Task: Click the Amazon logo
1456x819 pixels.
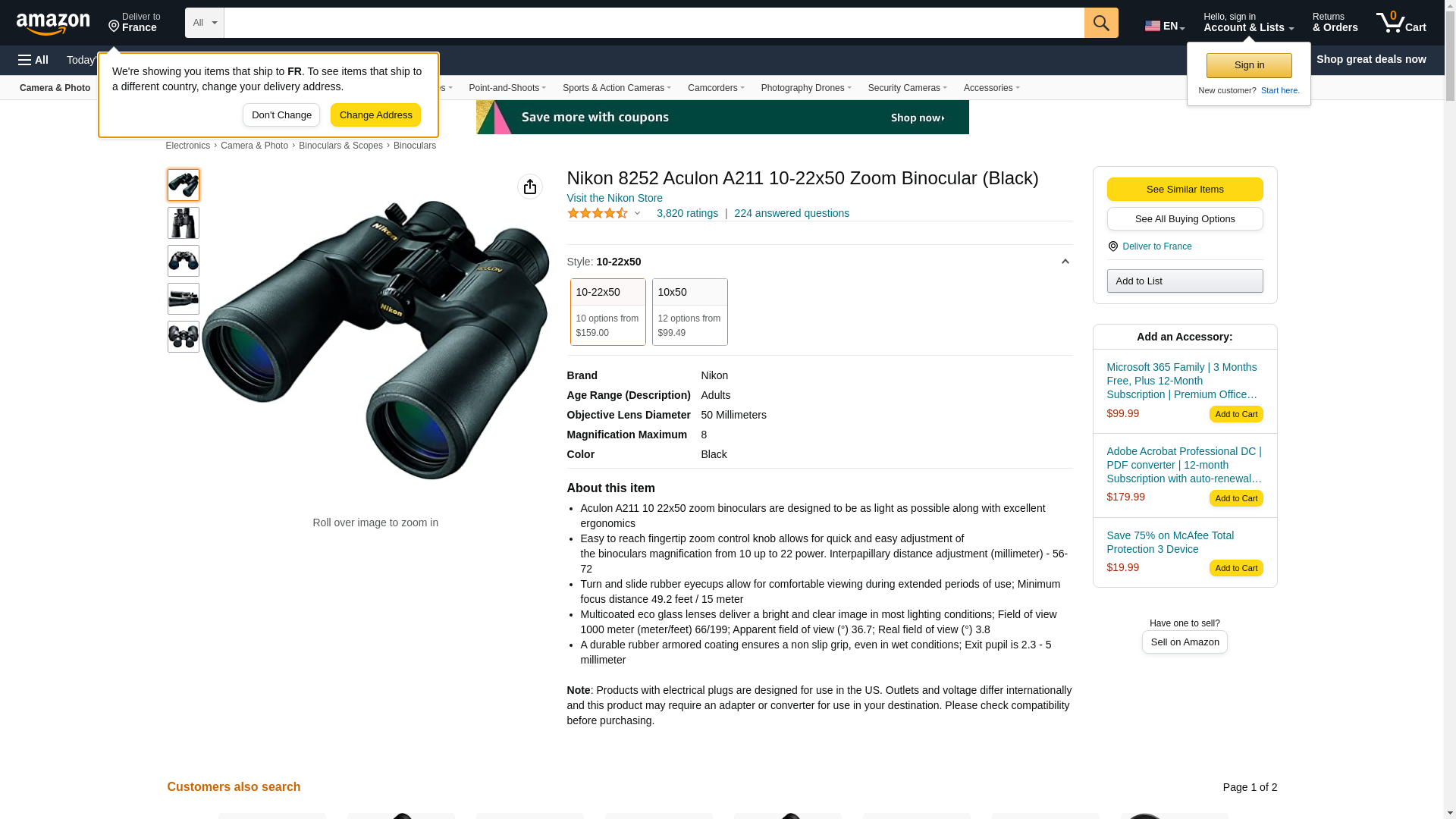Action: tap(53, 24)
